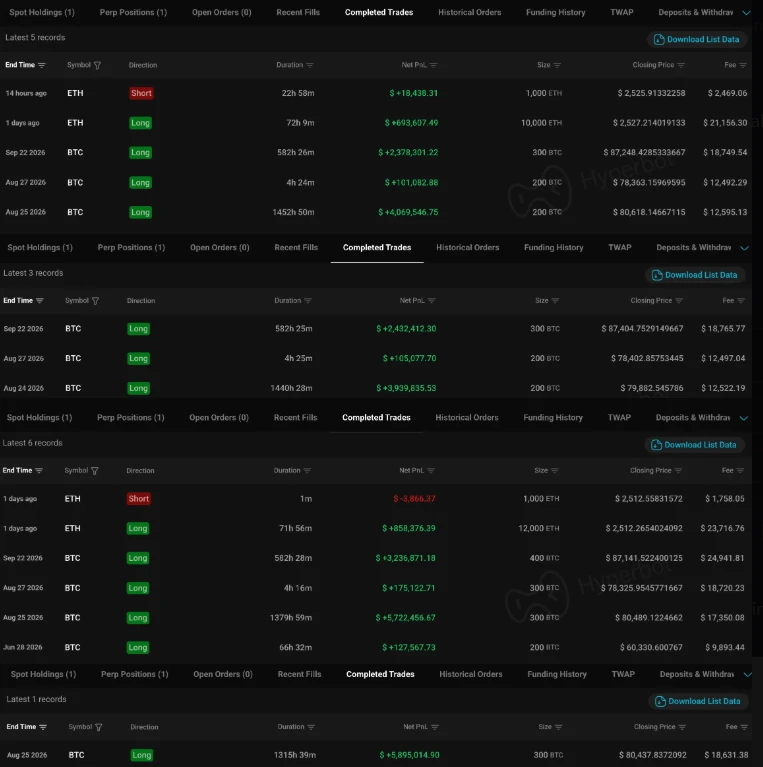Sort by Duration in Latest 6 records table
The height and width of the screenshot is (767, 763).
click(x=307, y=471)
